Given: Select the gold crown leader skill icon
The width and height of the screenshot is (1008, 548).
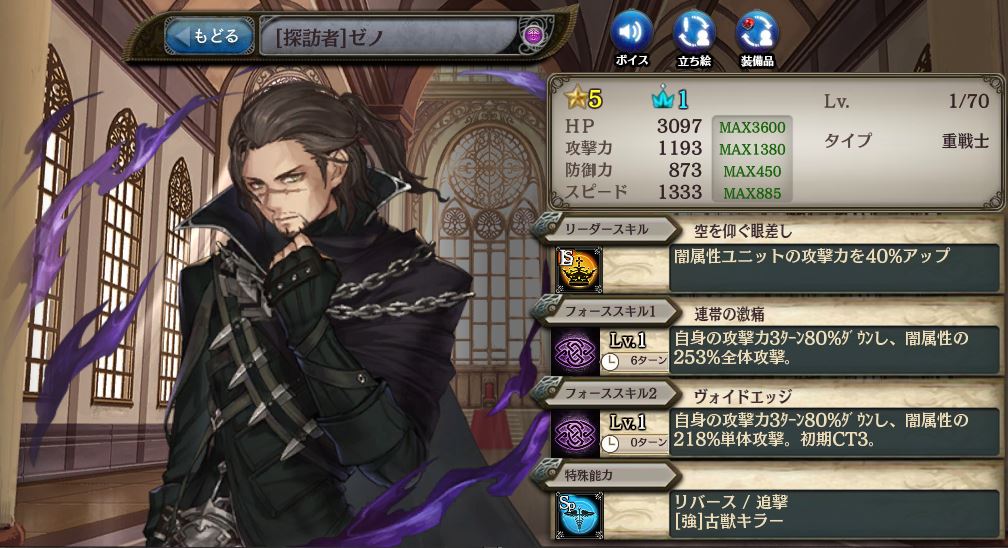Looking at the screenshot, I should (579, 269).
